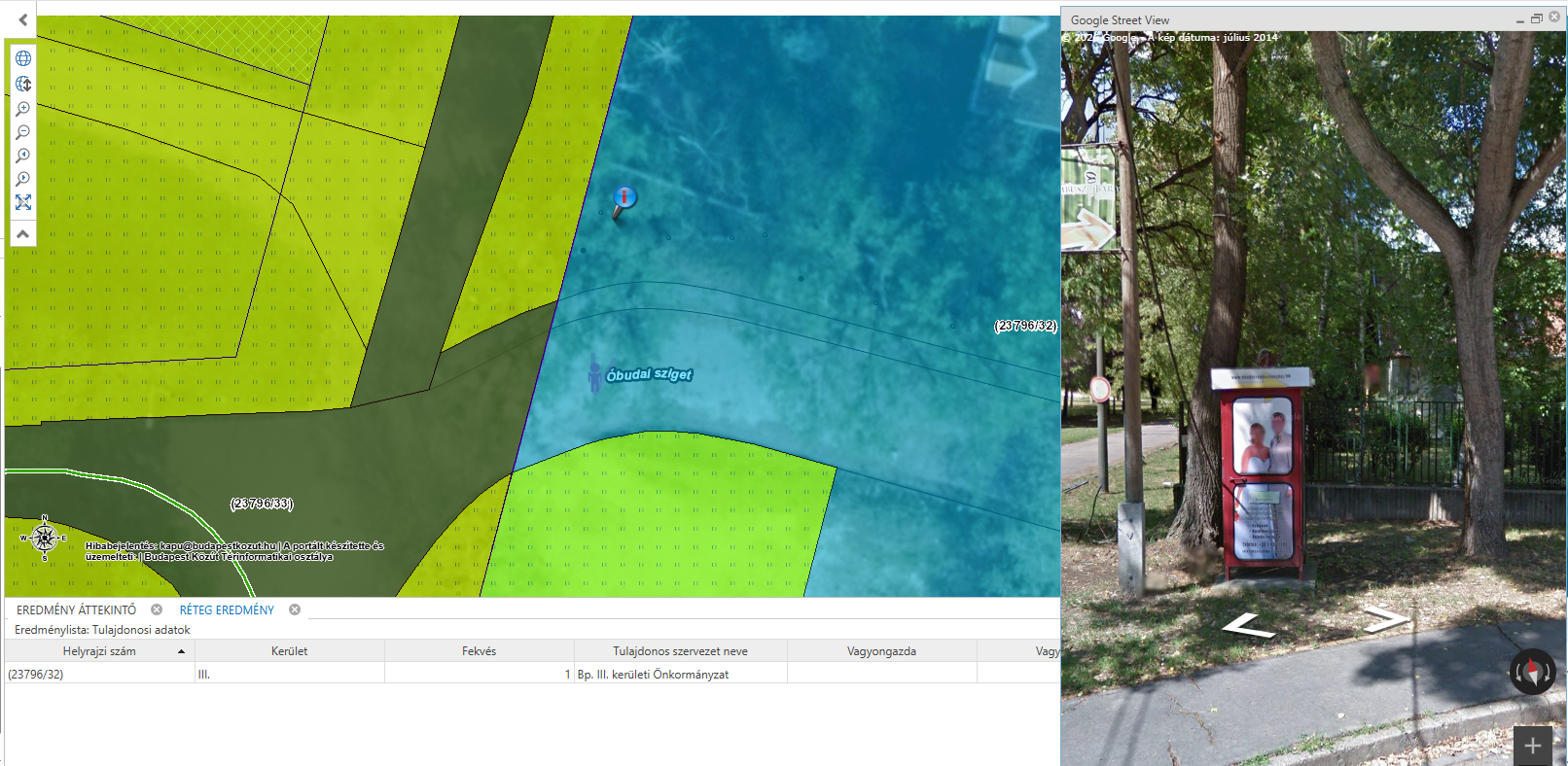The image size is (1568, 766).
Task: Go to next map view
Action: [x=23, y=179]
